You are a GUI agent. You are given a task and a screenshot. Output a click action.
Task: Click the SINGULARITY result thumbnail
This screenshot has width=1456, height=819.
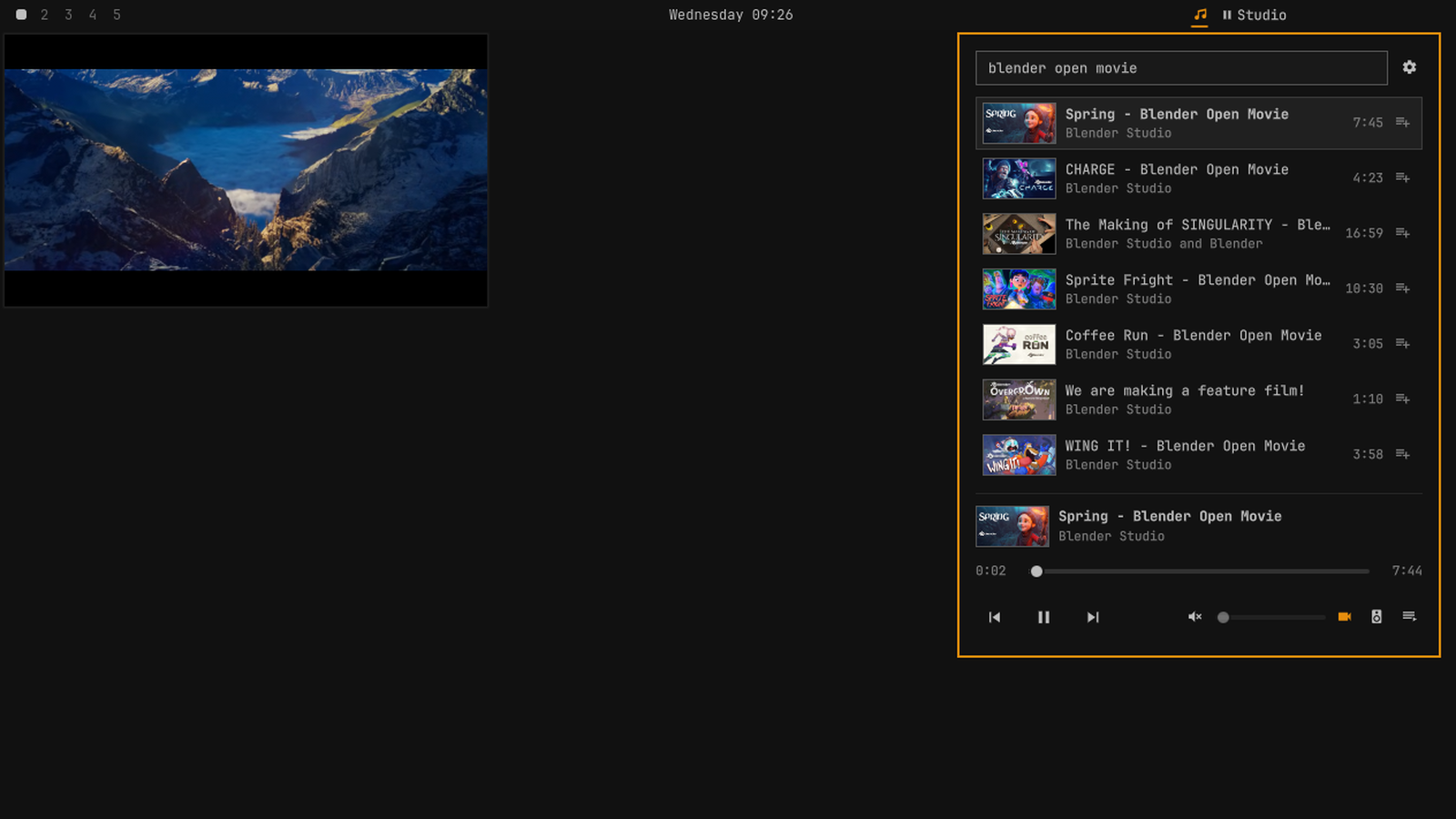(x=1019, y=234)
